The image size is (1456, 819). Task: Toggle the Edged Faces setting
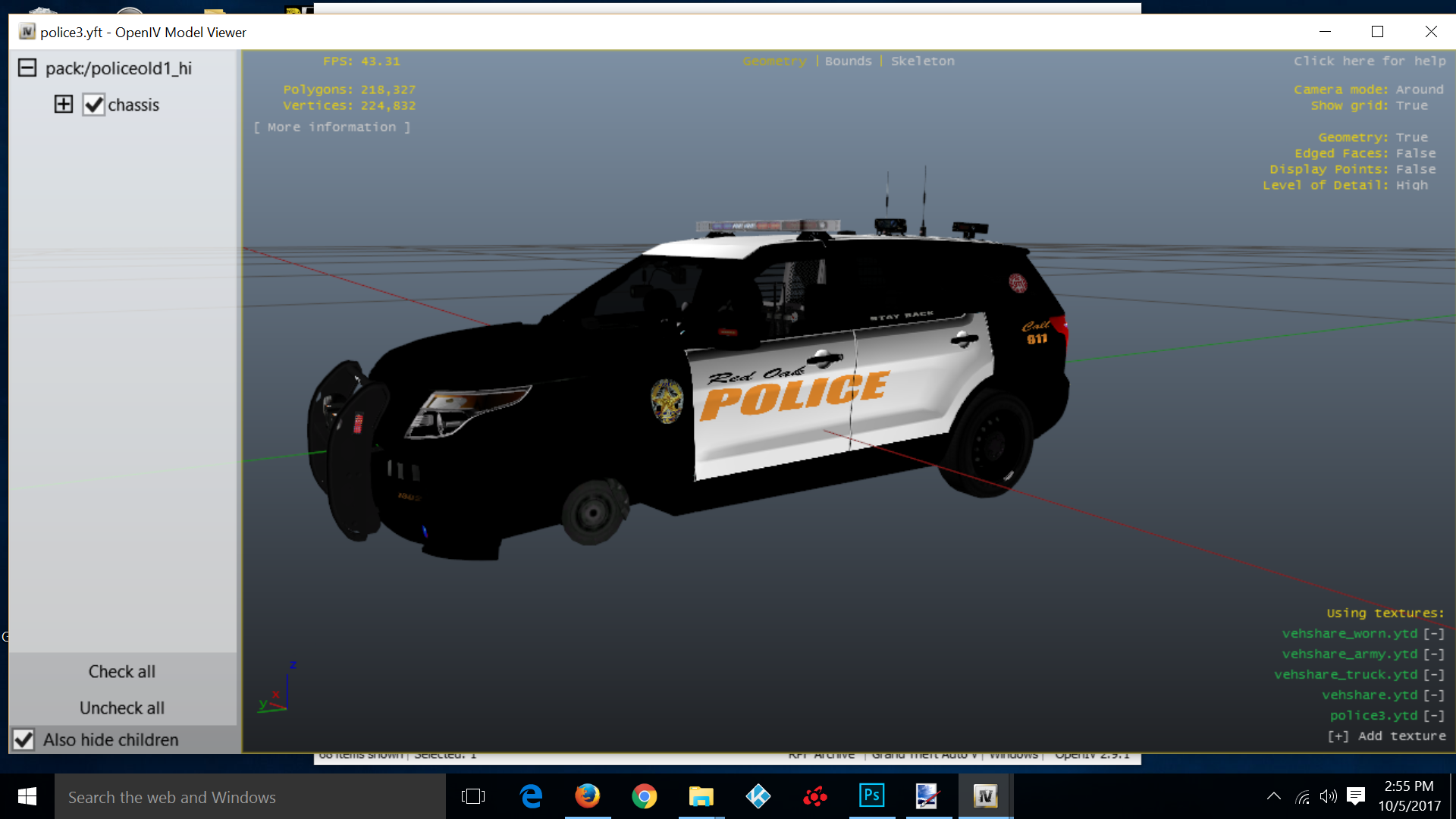coord(1415,153)
